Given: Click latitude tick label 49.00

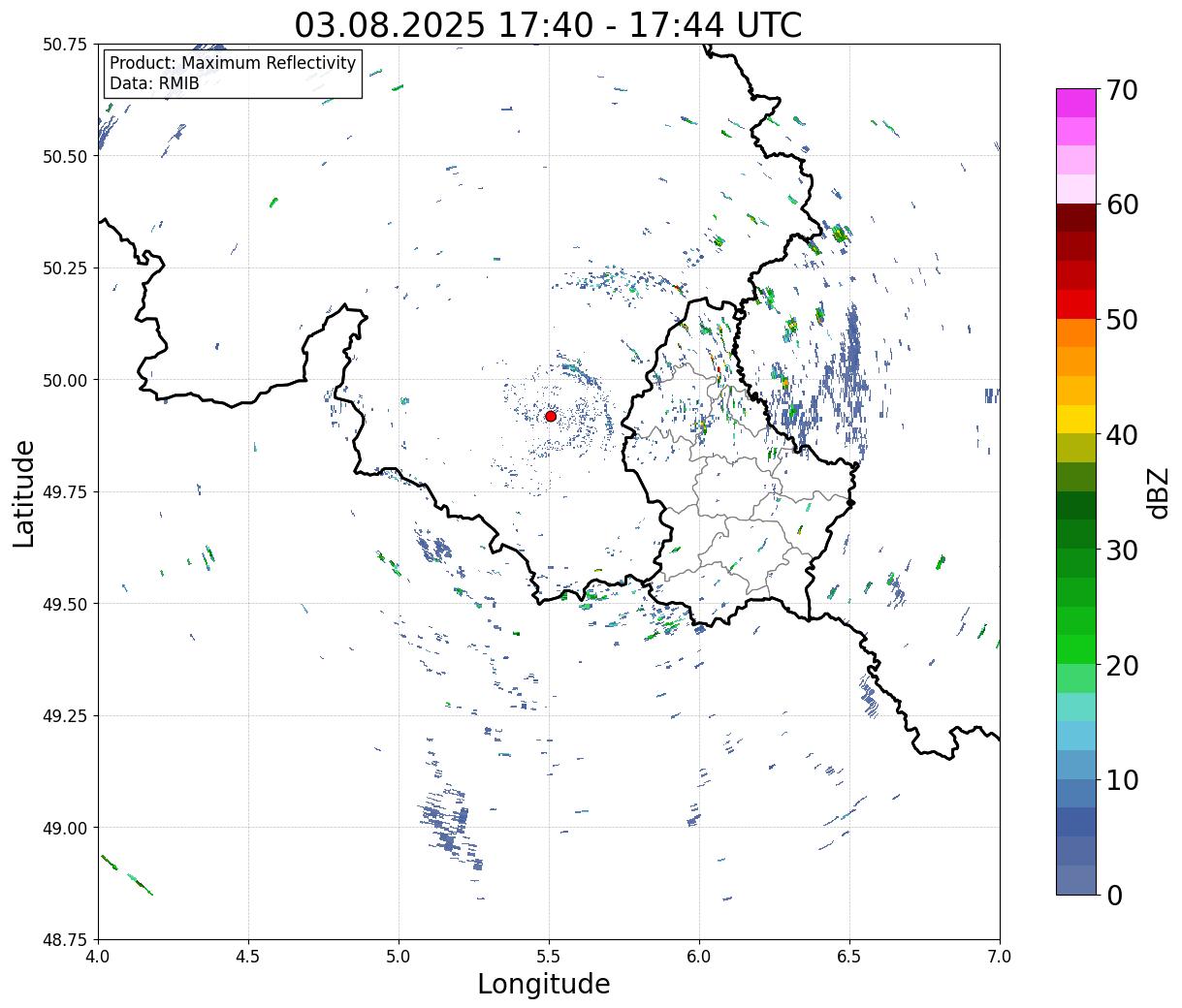Looking at the screenshot, I should click(65, 828).
